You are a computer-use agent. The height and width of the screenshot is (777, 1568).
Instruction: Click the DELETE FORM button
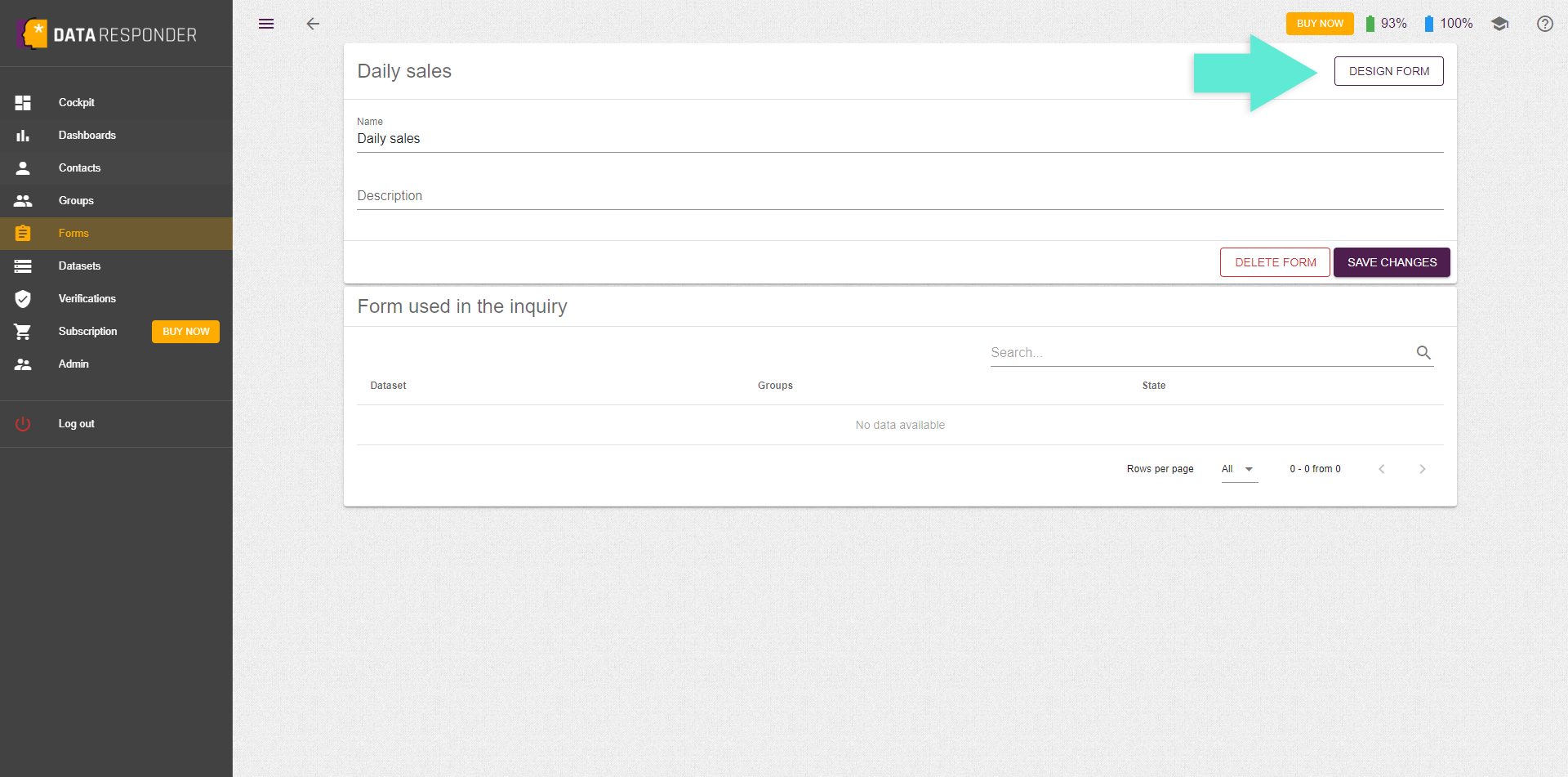click(x=1275, y=262)
